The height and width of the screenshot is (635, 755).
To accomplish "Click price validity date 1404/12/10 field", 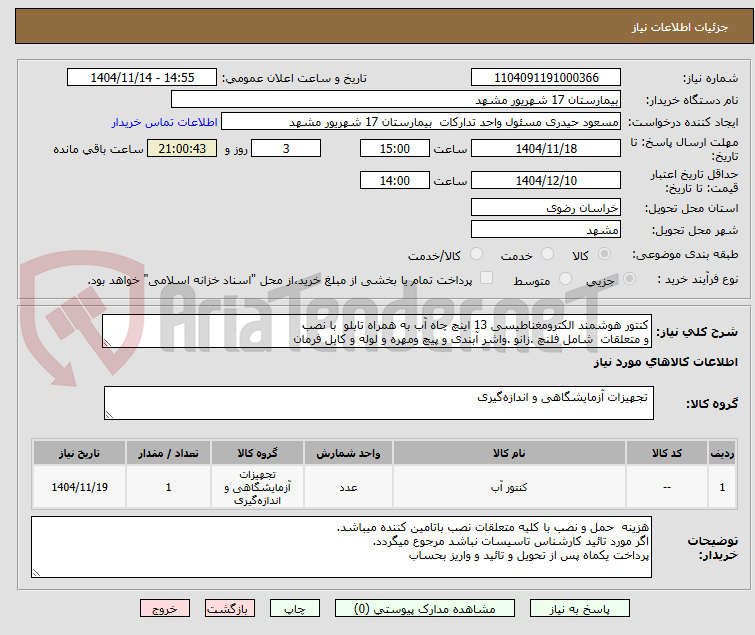I will 546,180.
